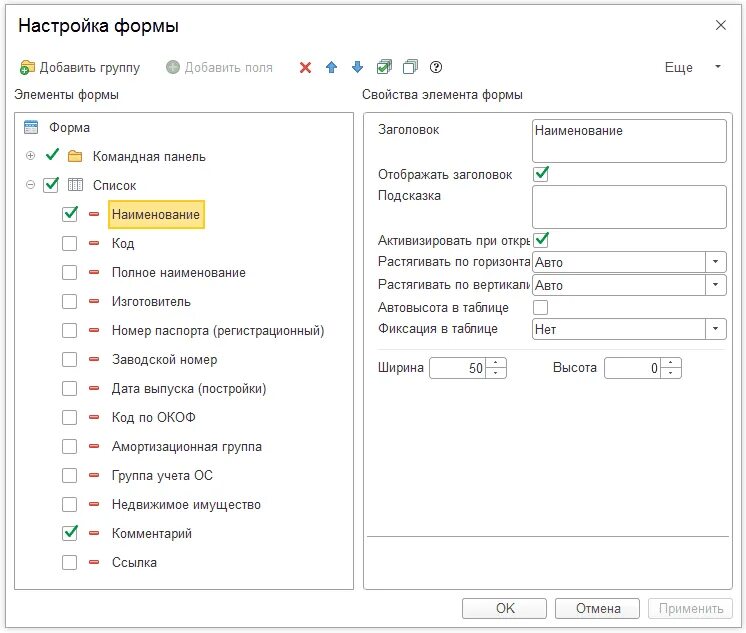Open Растягивать по горизонтали dropdown
The height and width of the screenshot is (633, 746).
pyautogui.click(x=716, y=262)
